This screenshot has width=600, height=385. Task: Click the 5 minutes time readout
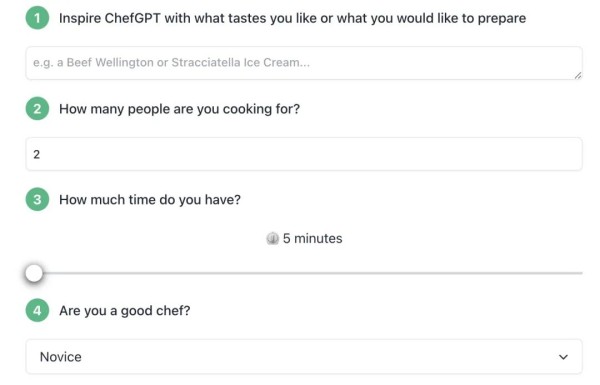click(313, 238)
